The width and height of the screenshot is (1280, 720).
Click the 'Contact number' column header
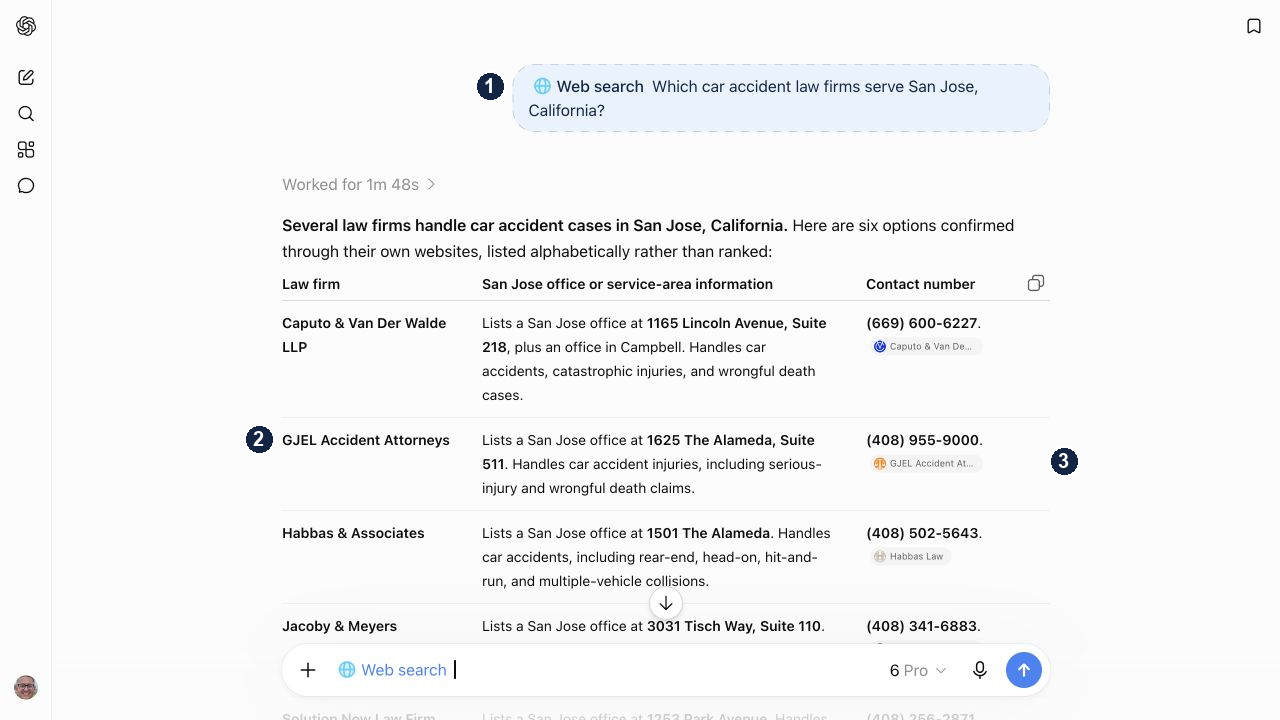920,284
